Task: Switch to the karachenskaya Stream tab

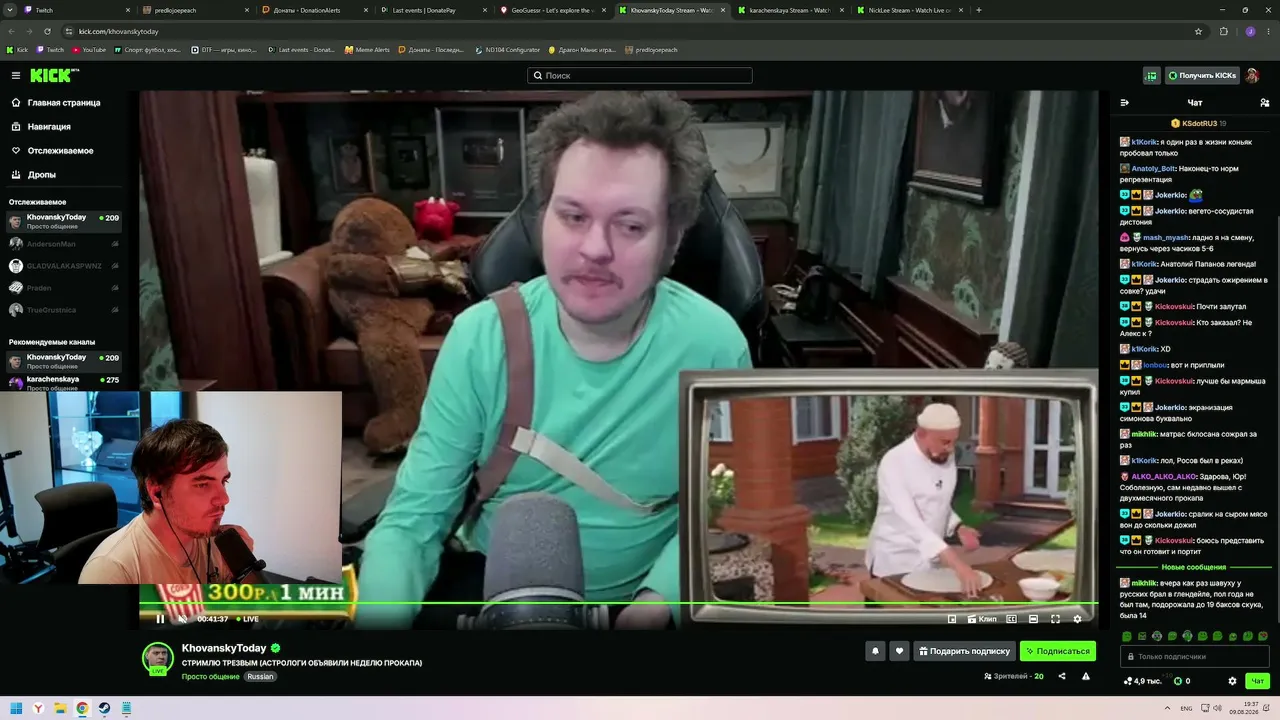Action: coord(790,10)
